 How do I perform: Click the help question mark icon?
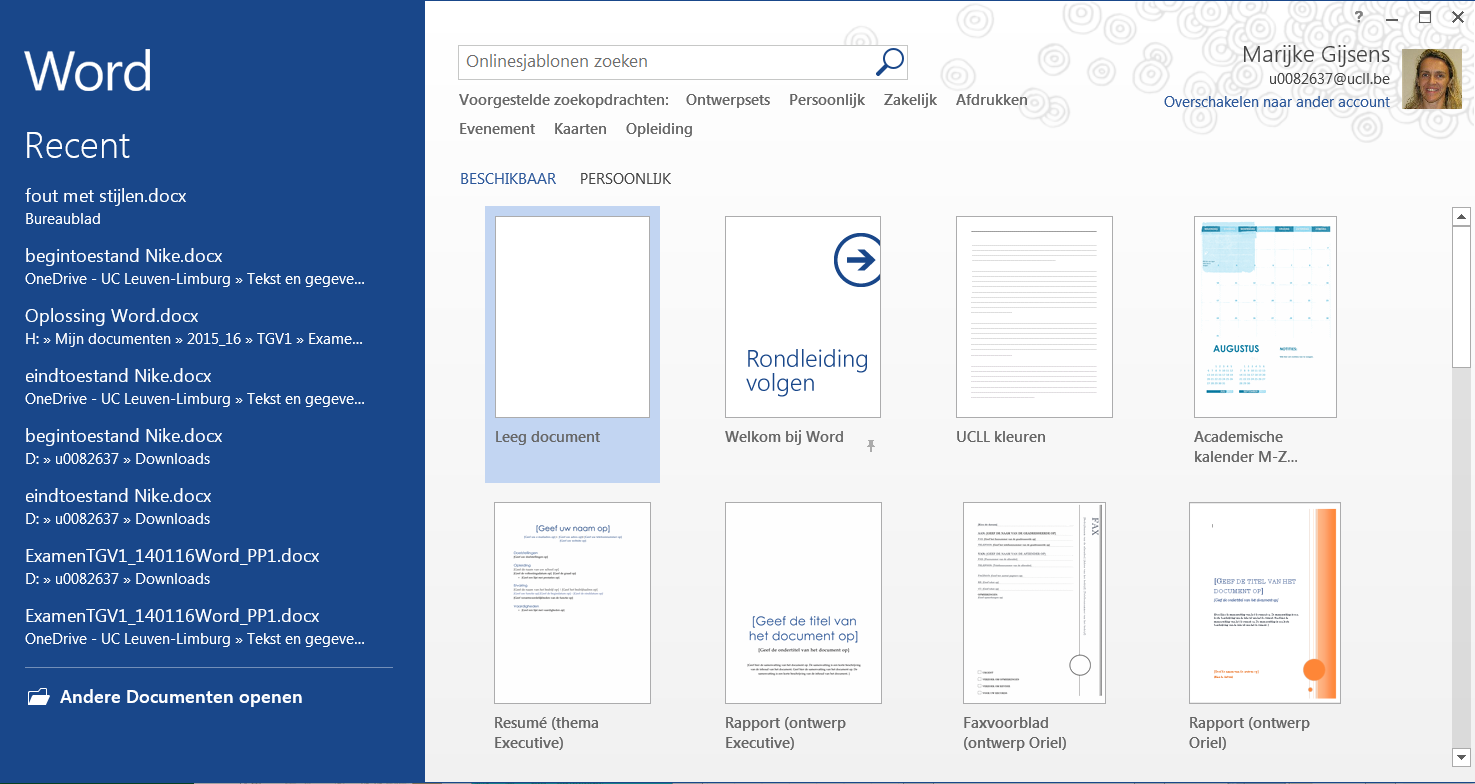pyautogui.click(x=1359, y=16)
